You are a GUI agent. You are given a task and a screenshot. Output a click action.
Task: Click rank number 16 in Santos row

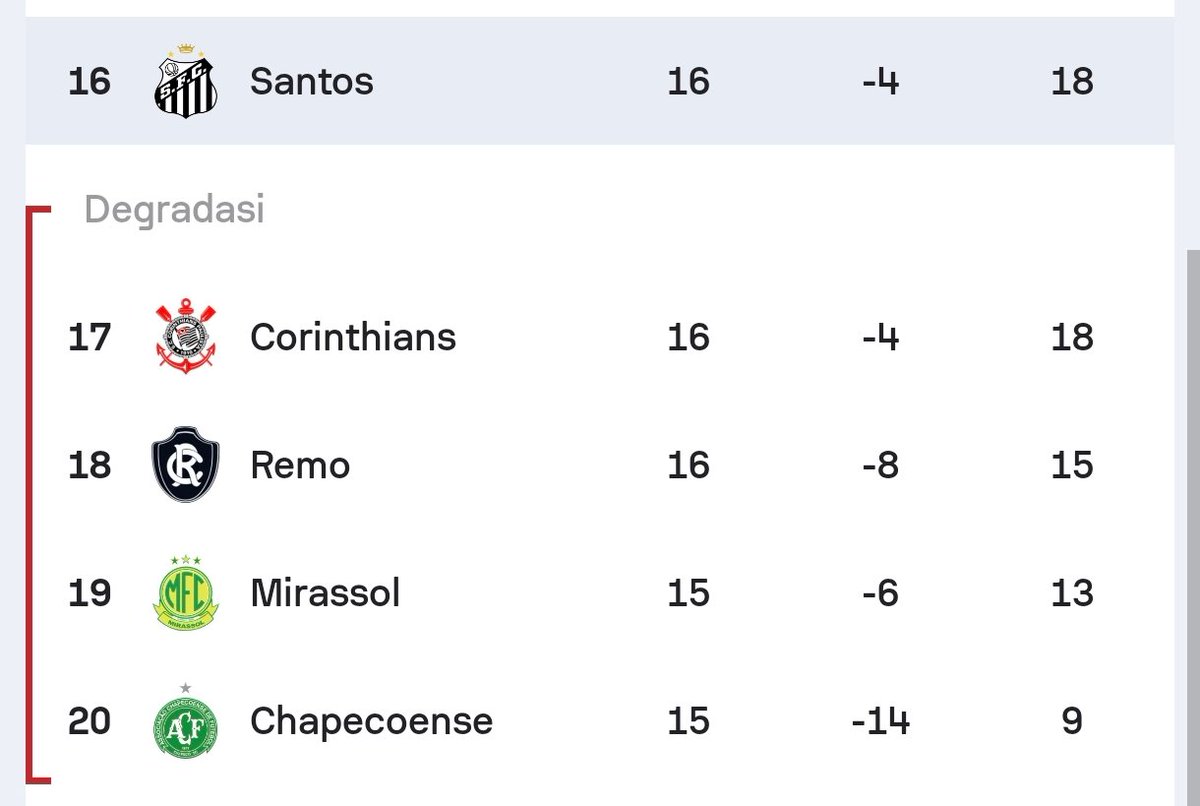89,81
